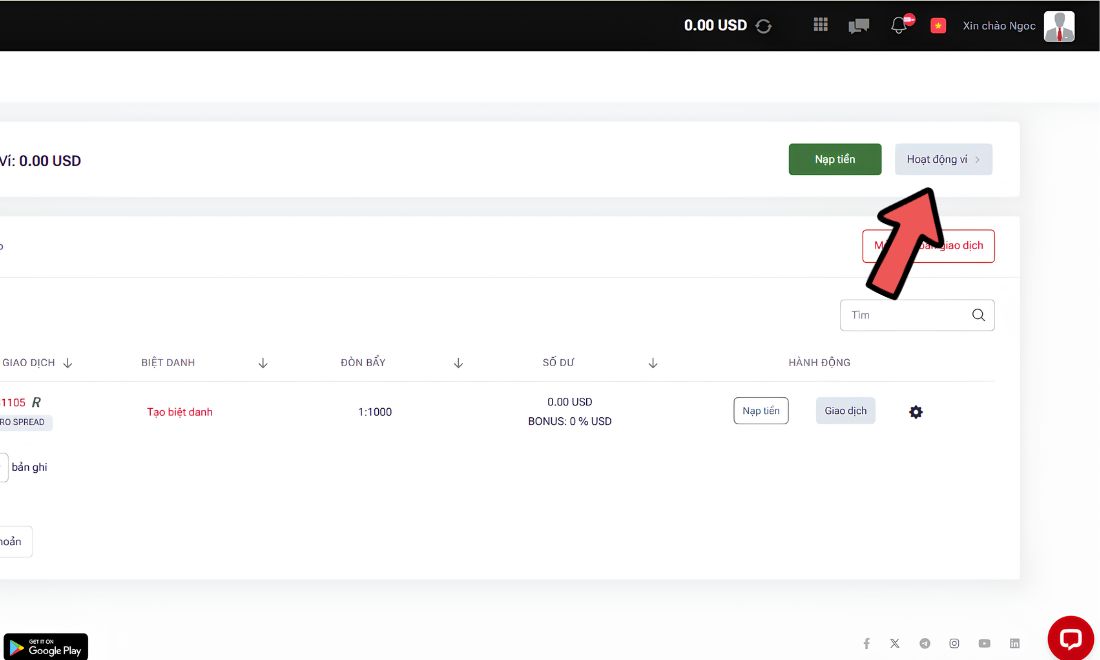Image resolution: width=1100 pixels, height=660 pixels.
Task: Visit the Telegram social link
Action: pos(925,643)
